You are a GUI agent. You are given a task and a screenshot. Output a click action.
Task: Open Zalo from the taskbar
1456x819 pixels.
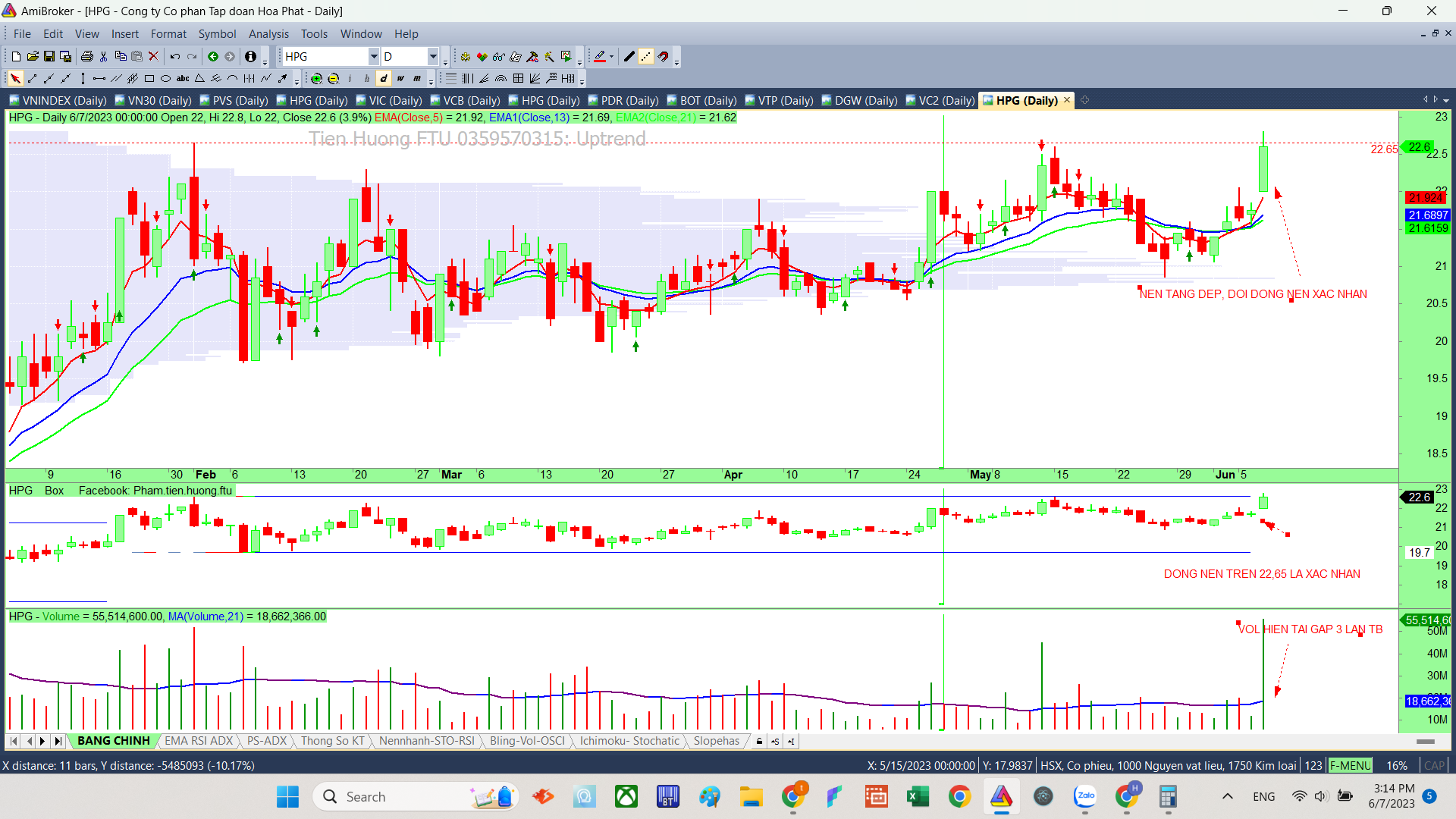(x=1085, y=796)
